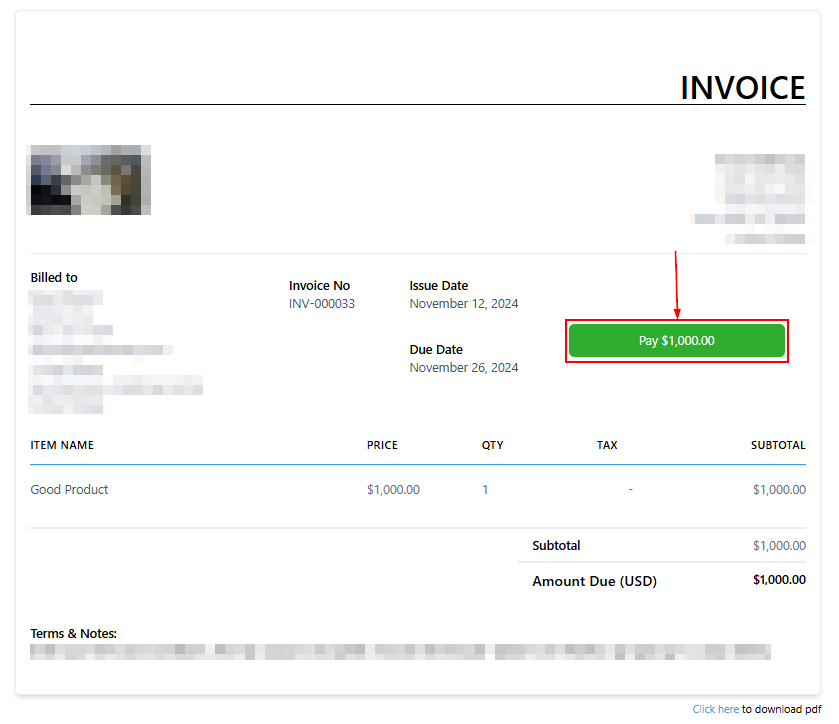
Task: Click the green Pay $1,000.00 button
Action: click(676, 341)
